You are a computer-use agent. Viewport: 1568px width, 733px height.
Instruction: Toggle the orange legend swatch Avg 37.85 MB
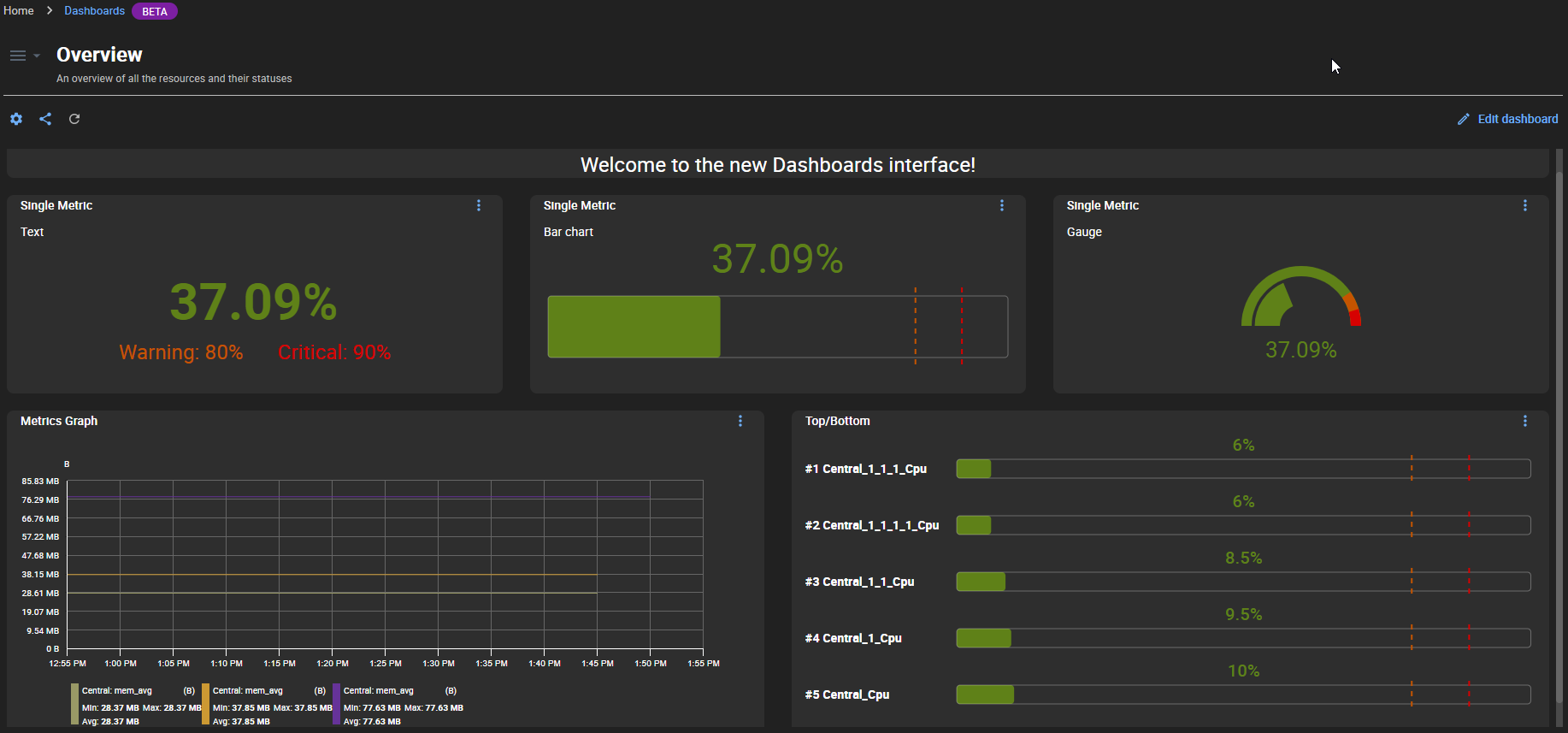[205, 704]
